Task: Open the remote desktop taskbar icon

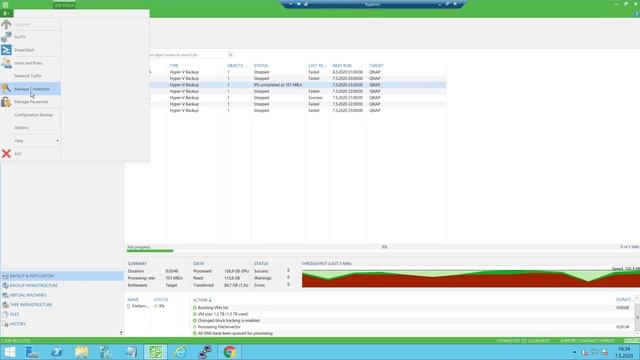Action: 205,352
